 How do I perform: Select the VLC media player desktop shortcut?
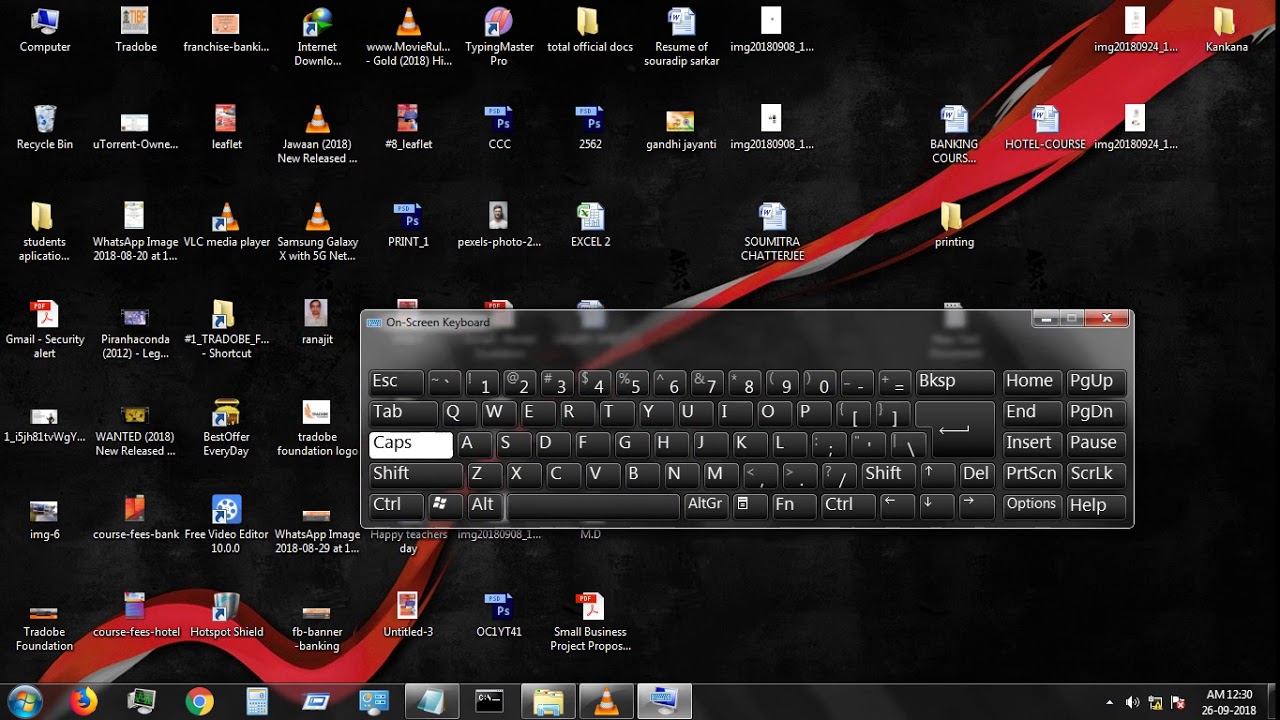pos(227,225)
